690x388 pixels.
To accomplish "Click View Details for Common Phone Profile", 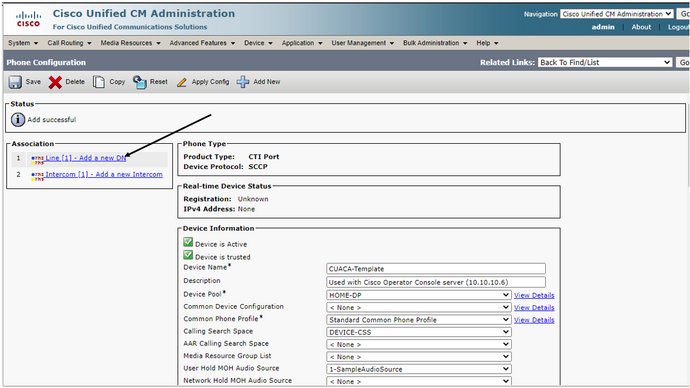I will click(x=534, y=320).
